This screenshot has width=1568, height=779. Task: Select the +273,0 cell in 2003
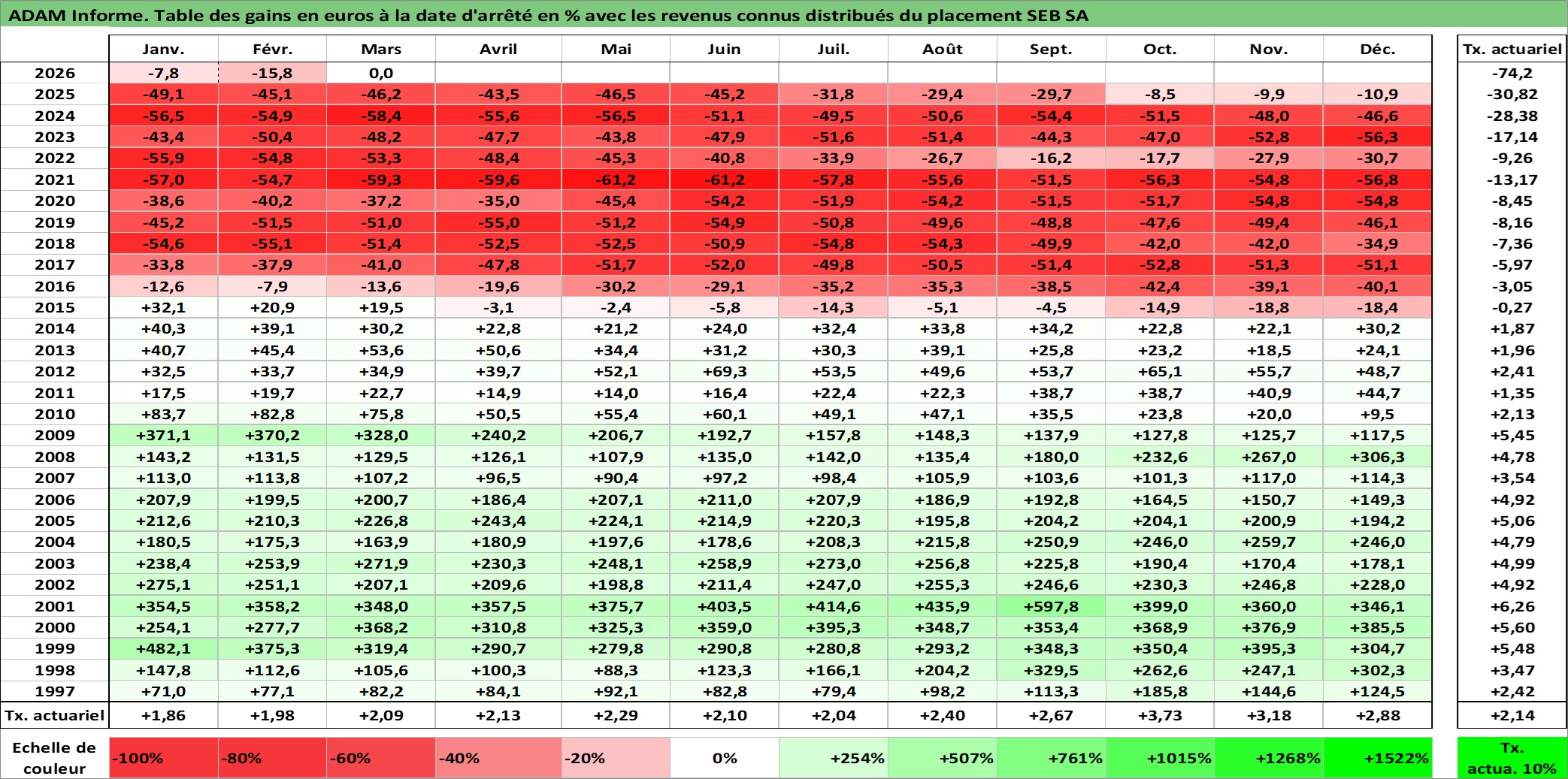(x=834, y=563)
